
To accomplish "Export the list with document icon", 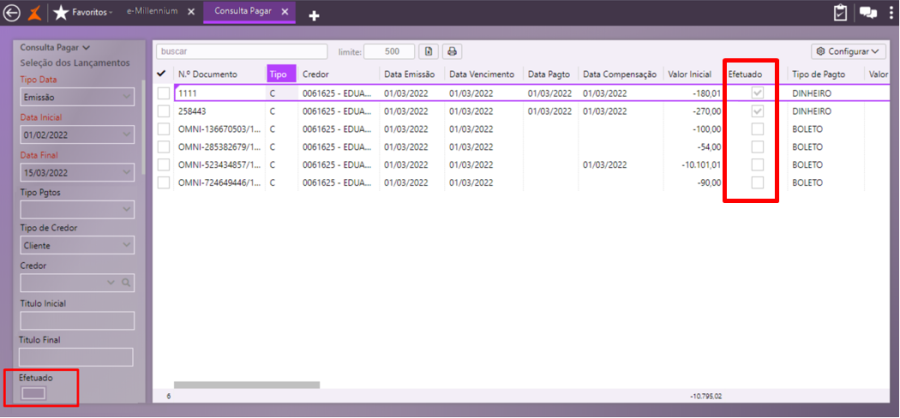I will [428, 52].
